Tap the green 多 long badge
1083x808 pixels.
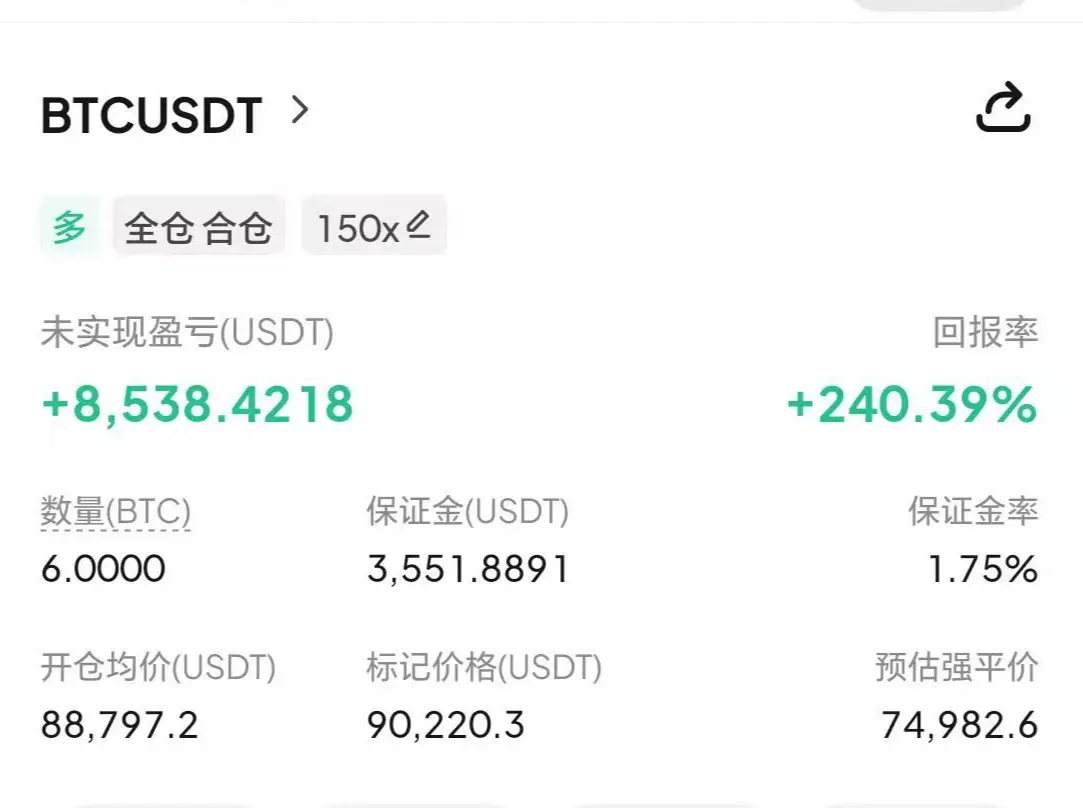tap(70, 227)
